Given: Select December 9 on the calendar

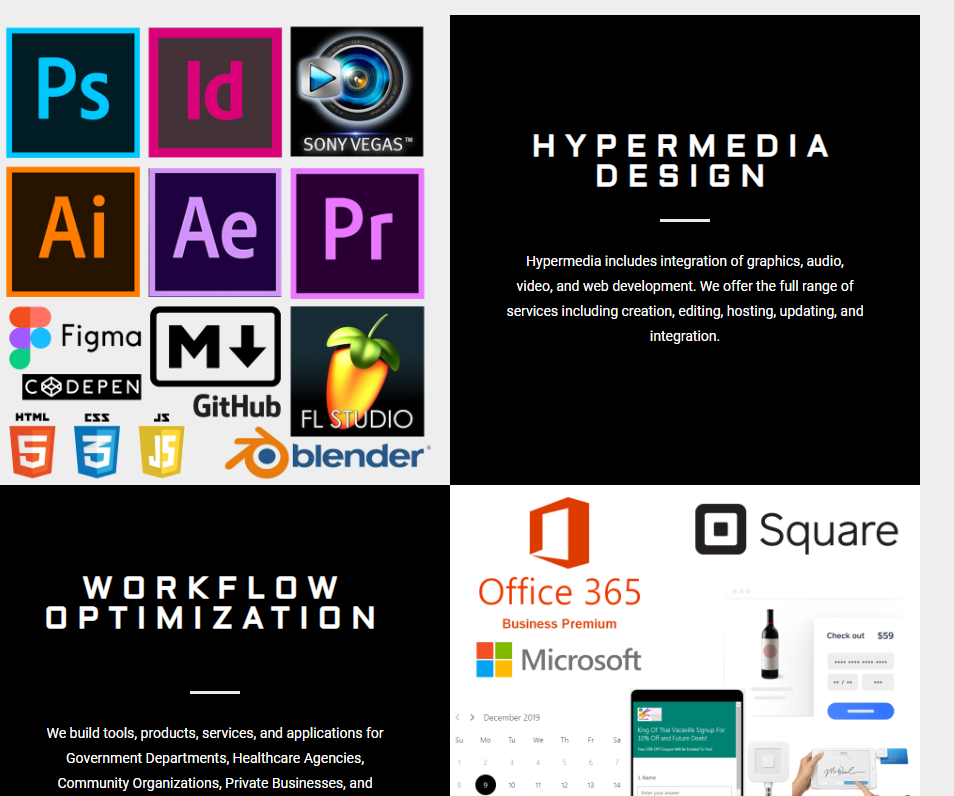Looking at the screenshot, I should 485,785.
